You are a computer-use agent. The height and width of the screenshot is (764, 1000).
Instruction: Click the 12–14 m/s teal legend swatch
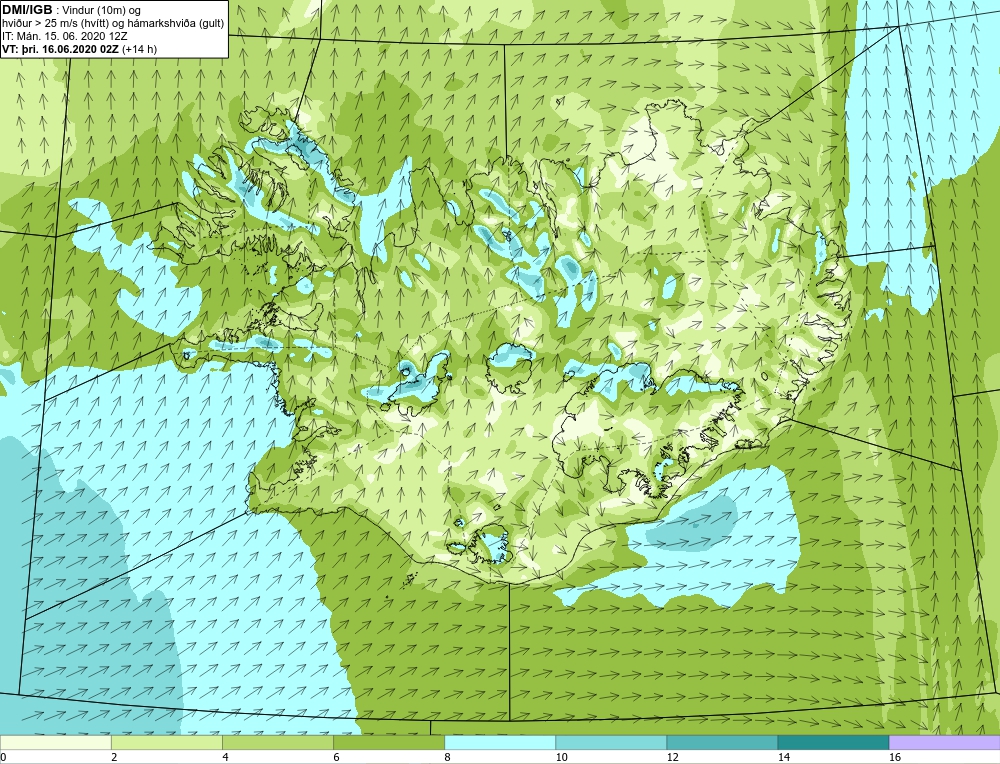point(721,742)
